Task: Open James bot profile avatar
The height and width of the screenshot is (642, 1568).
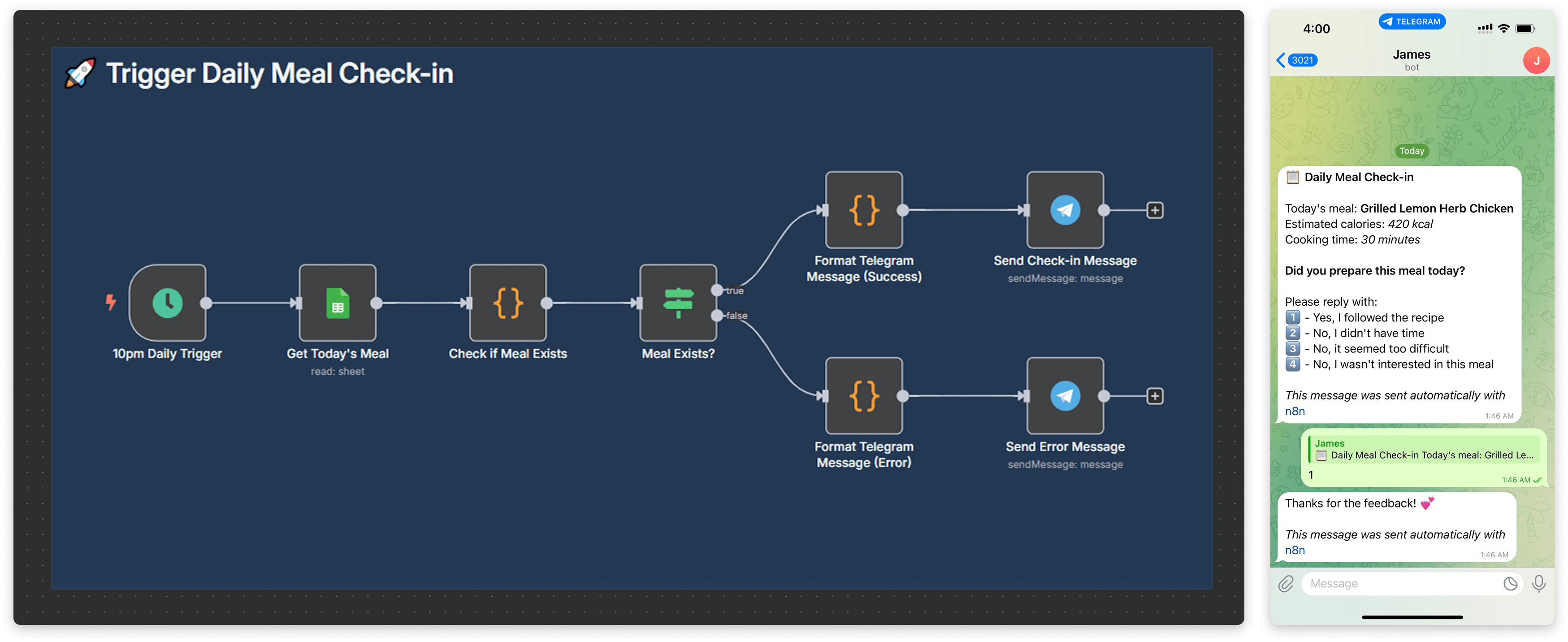Action: click(1535, 60)
